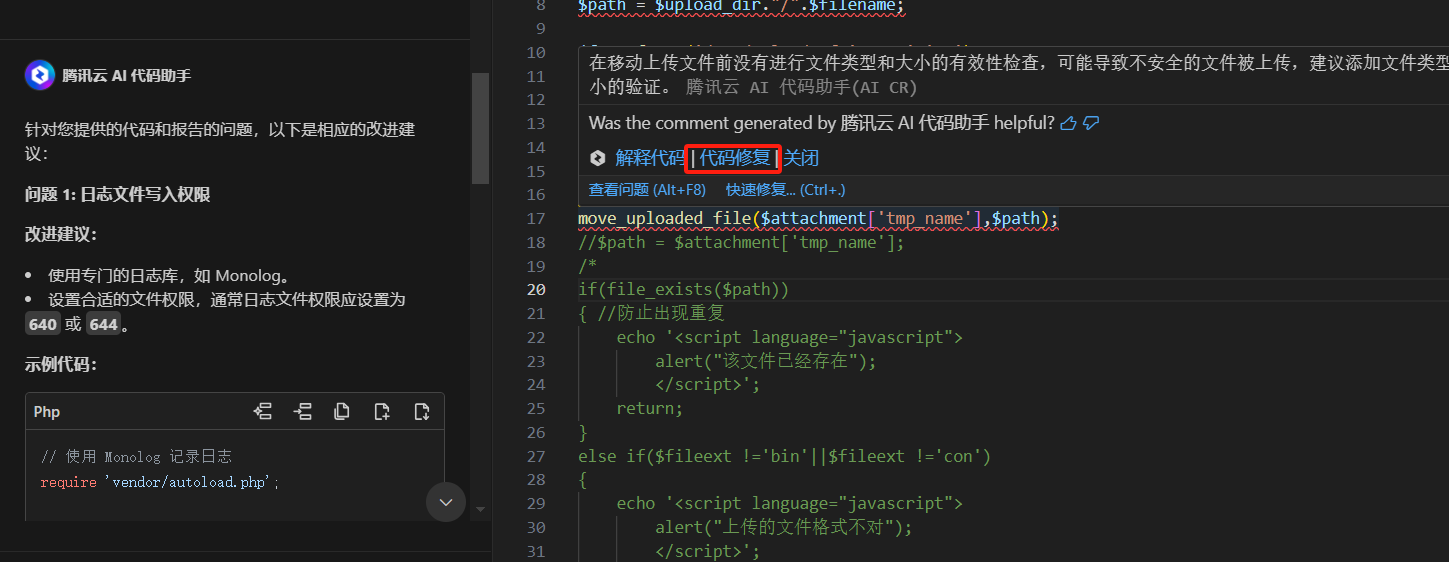Choose the 代码修复 link

tap(735, 158)
